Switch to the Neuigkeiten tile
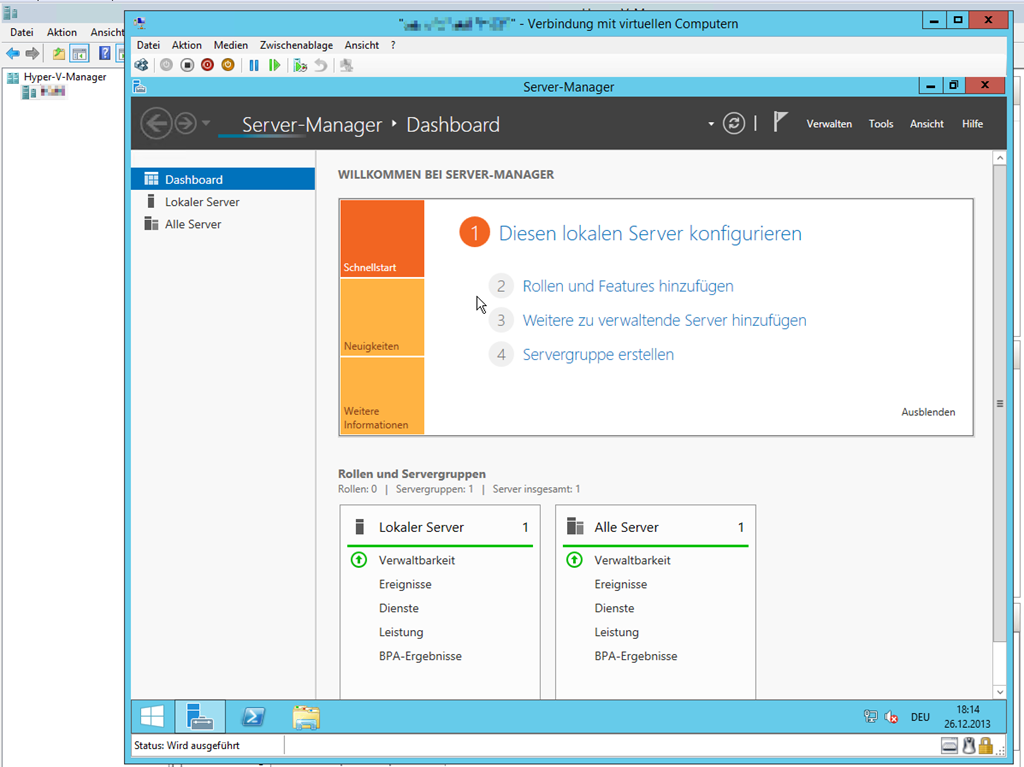1024x767 pixels. click(382, 317)
